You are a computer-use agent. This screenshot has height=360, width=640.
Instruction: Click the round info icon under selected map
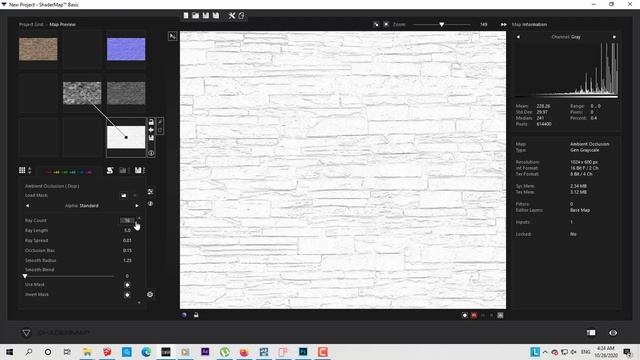(x=151, y=153)
